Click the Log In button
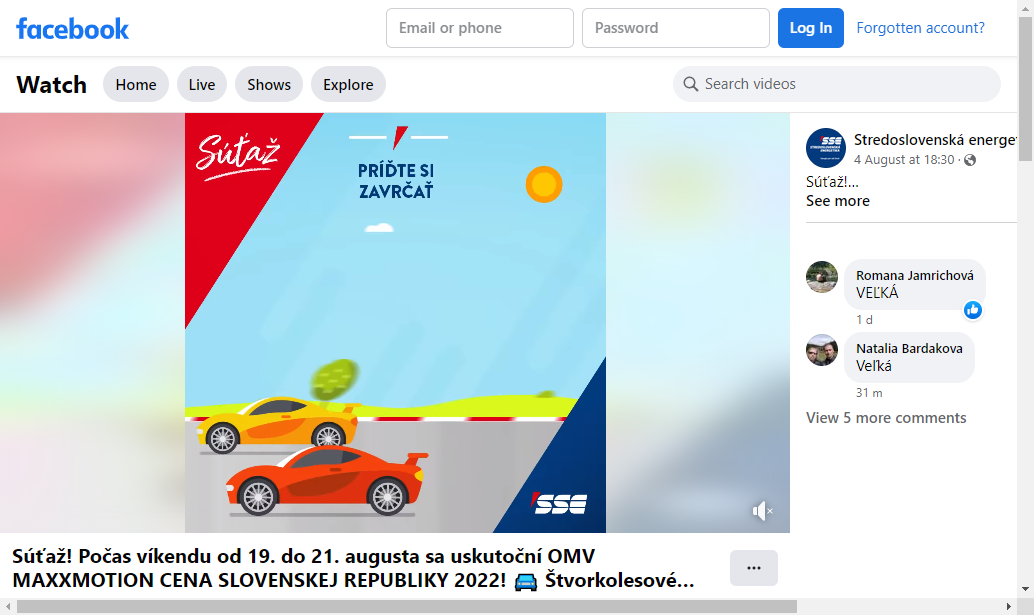The height and width of the screenshot is (615, 1034). [810, 28]
